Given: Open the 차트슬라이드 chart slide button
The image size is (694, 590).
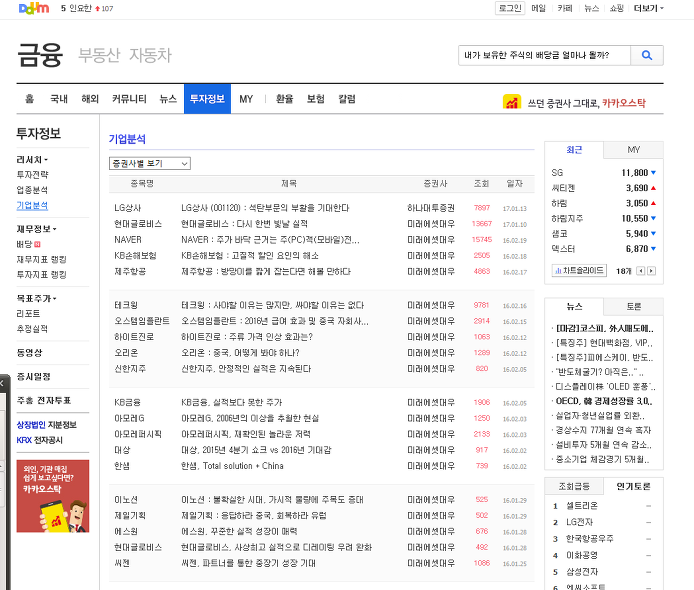Looking at the screenshot, I should point(579,270).
